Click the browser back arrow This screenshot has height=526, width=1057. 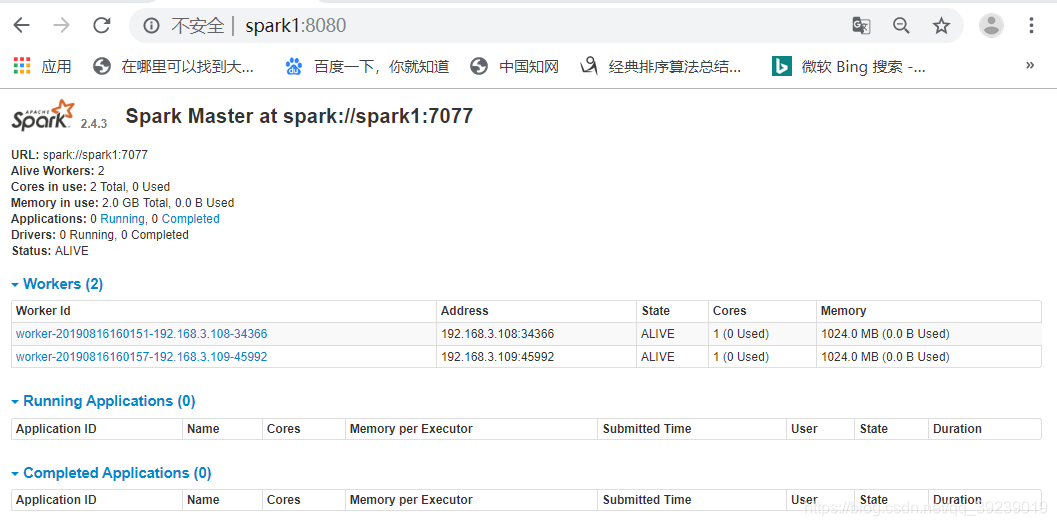pyautogui.click(x=22, y=26)
